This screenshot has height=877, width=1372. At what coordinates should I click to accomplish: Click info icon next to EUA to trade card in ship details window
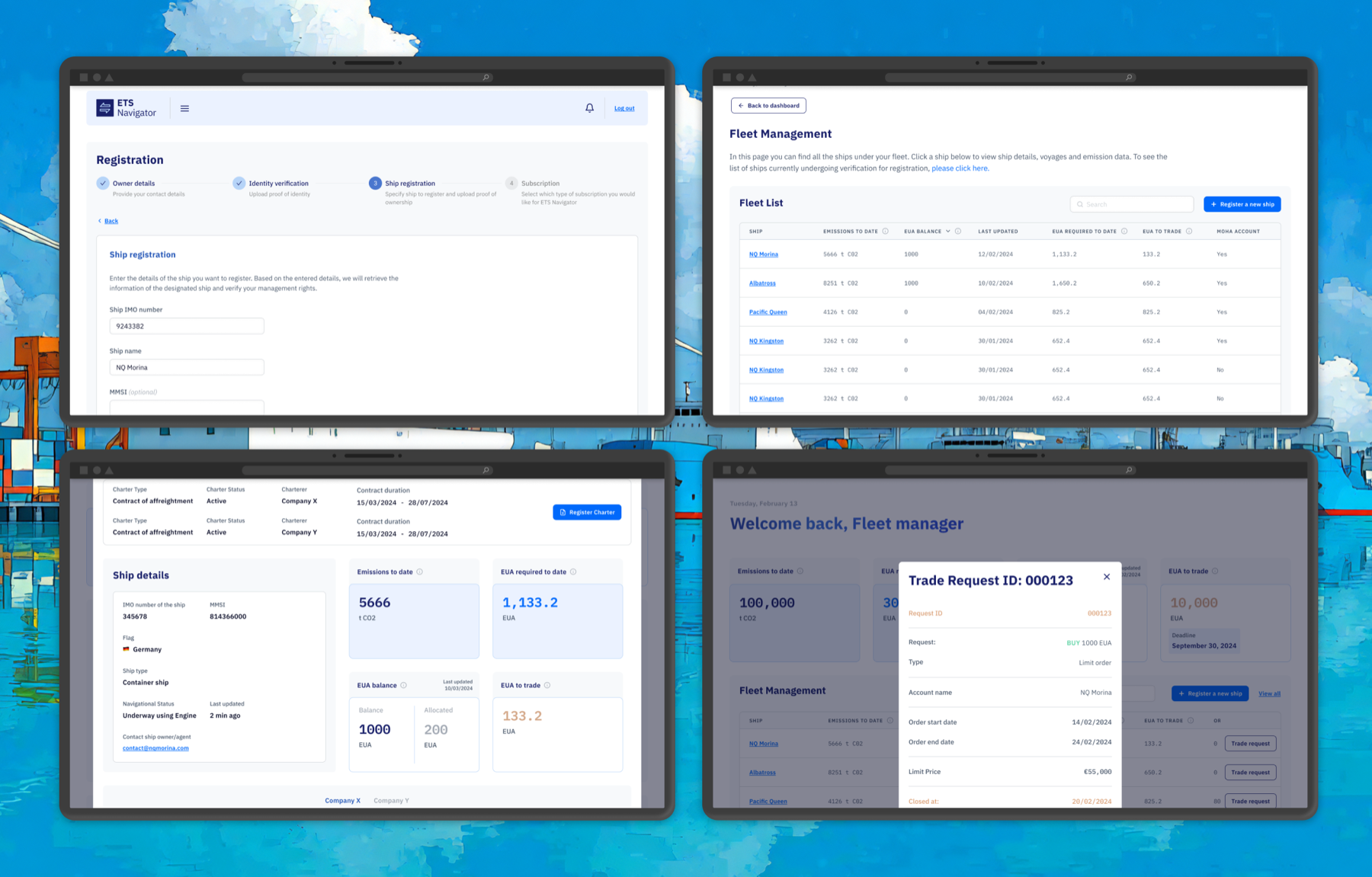pyautogui.click(x=547, y=685)
